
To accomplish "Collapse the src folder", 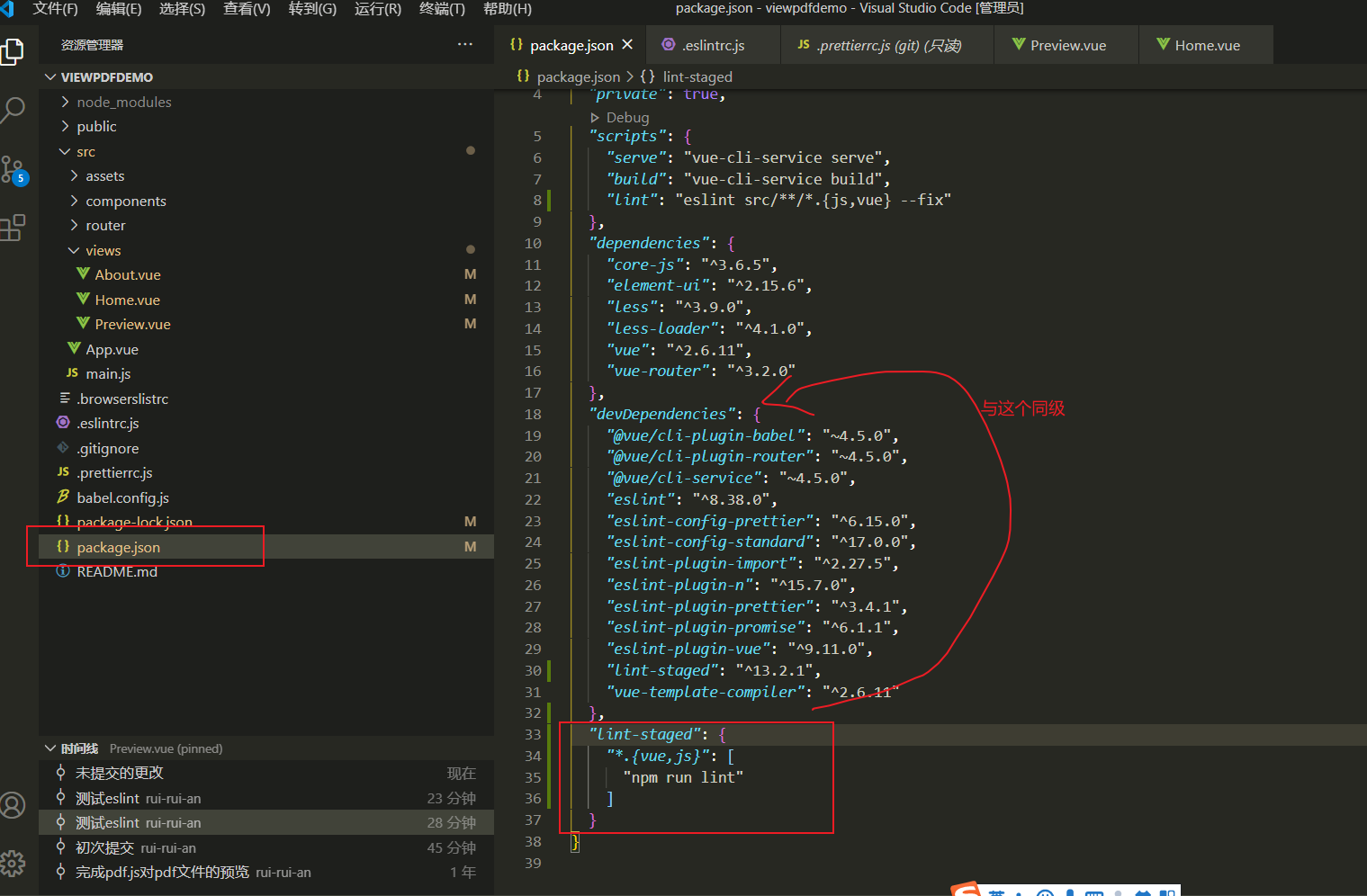I will pyautogui.click(x=266, y=151).
